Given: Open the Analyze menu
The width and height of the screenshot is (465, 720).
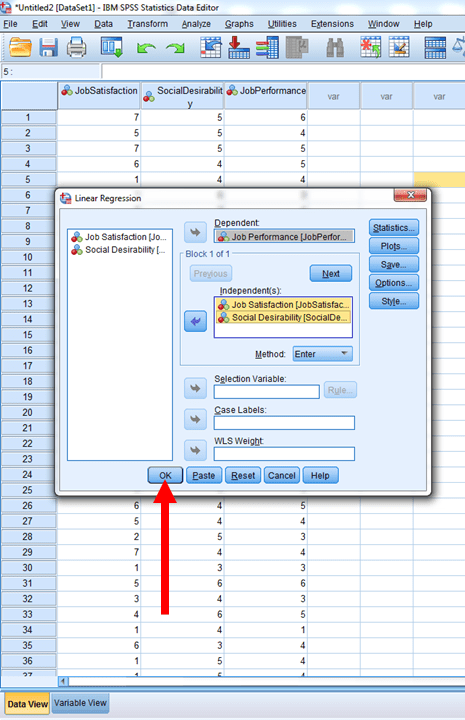Looking at the screenshot, I should coord(196,24).
